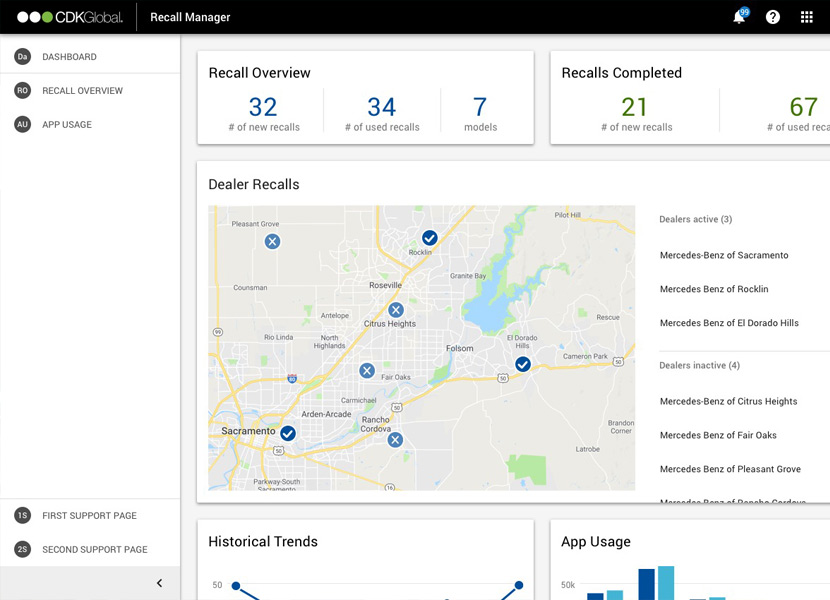The image size is (830, 600).
Task: Select the Rancho Cordova inactive map marker
Action: [x=395, y=440]
